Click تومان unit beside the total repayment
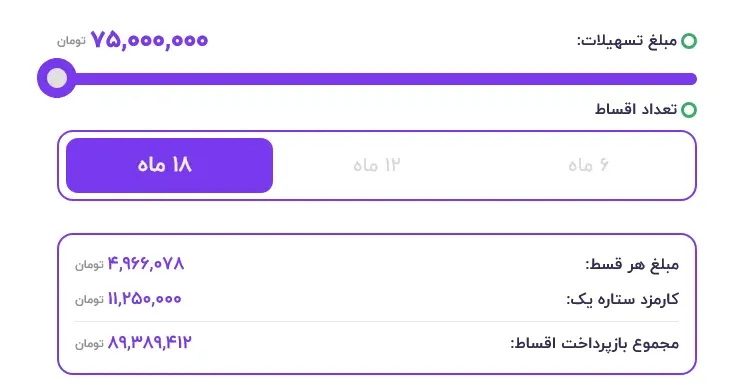733x389 pixels. click(89, 344)
